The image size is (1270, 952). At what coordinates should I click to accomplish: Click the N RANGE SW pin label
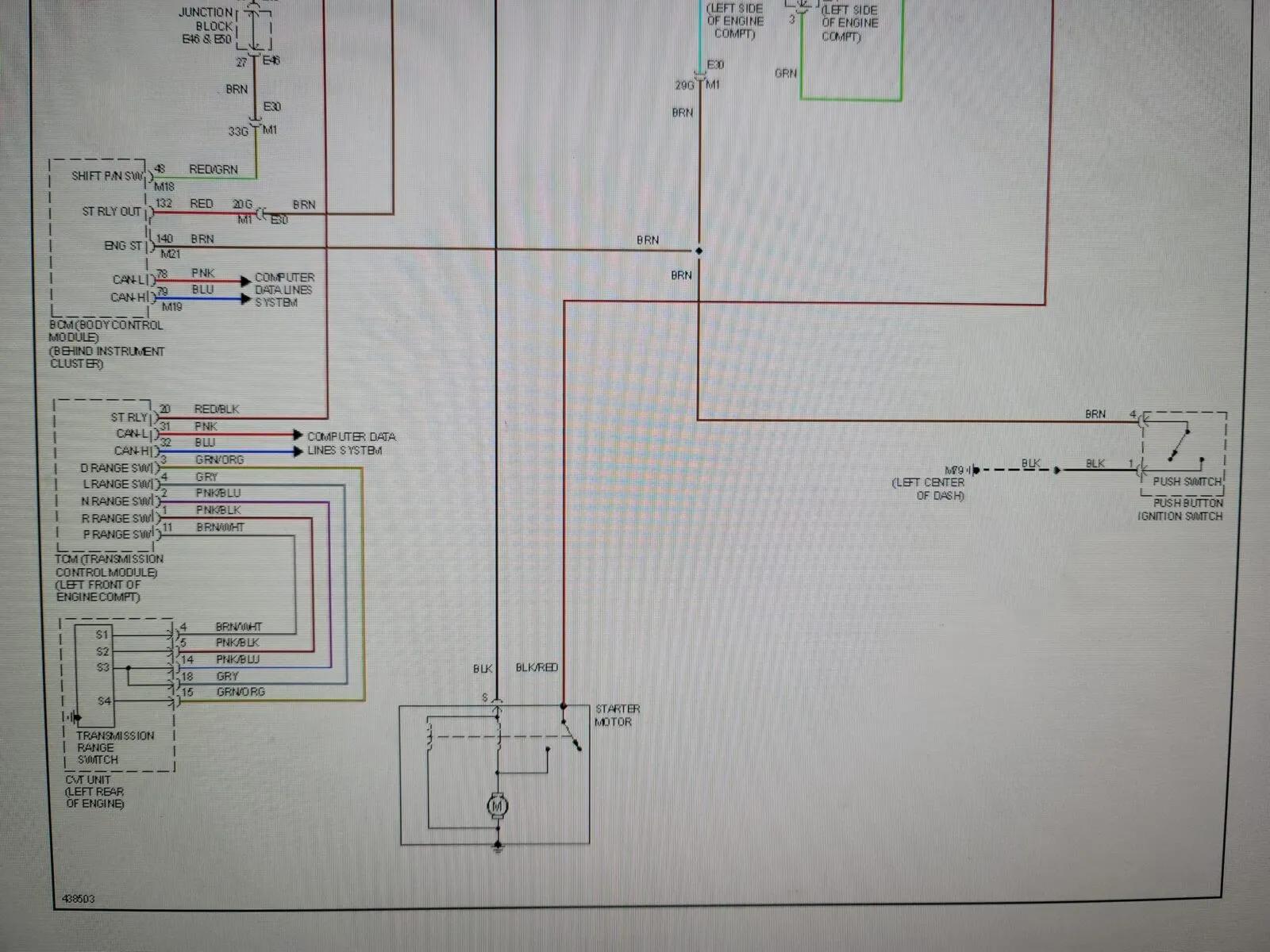(x=117, y=501)
